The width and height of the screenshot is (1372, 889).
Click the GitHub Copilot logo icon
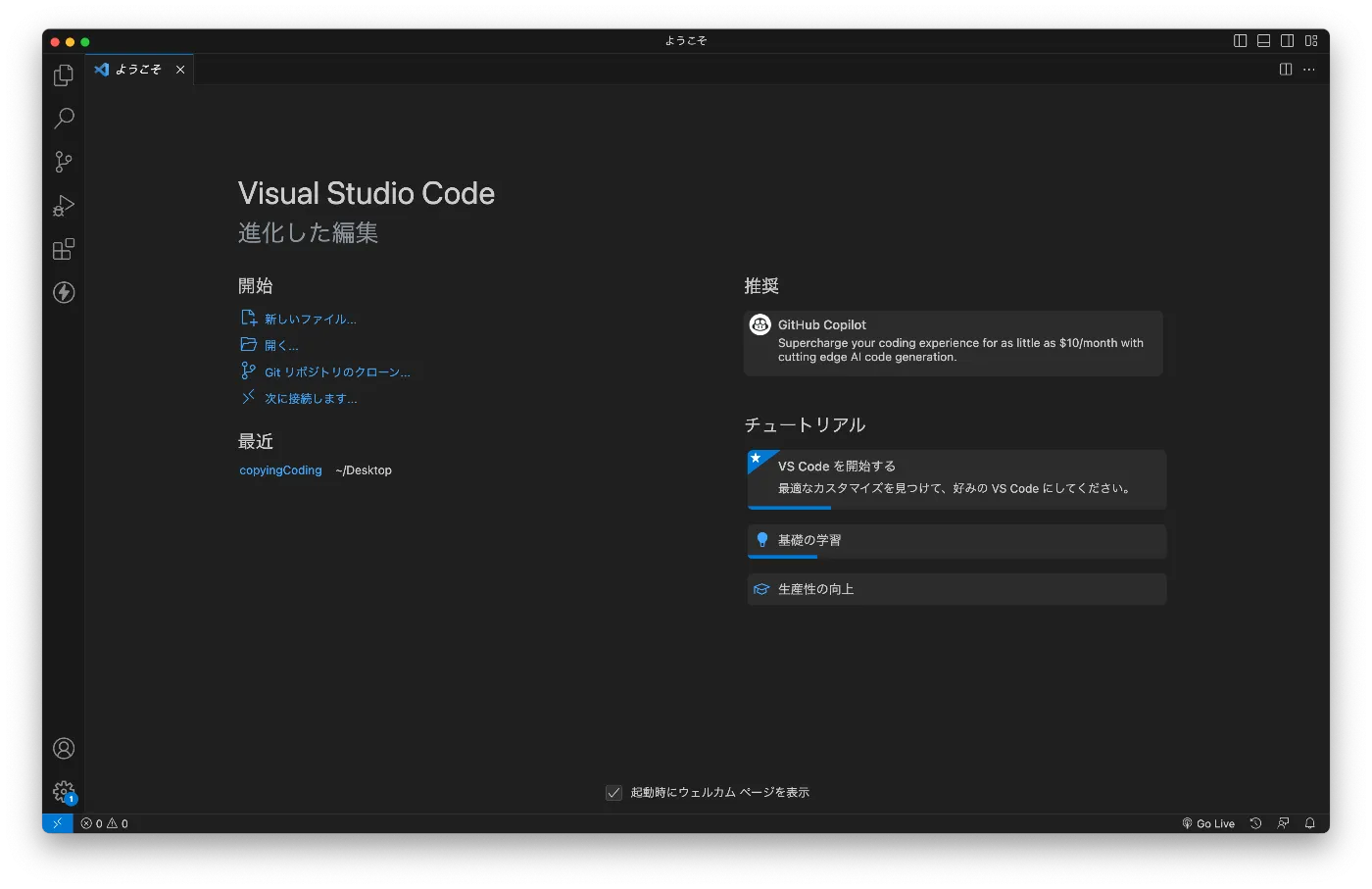(760, 324)
